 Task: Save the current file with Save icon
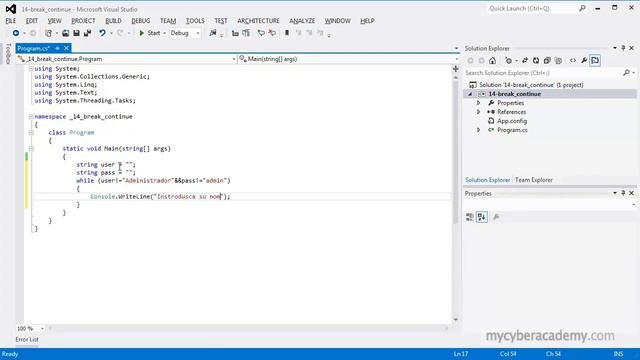coord(76,33)
